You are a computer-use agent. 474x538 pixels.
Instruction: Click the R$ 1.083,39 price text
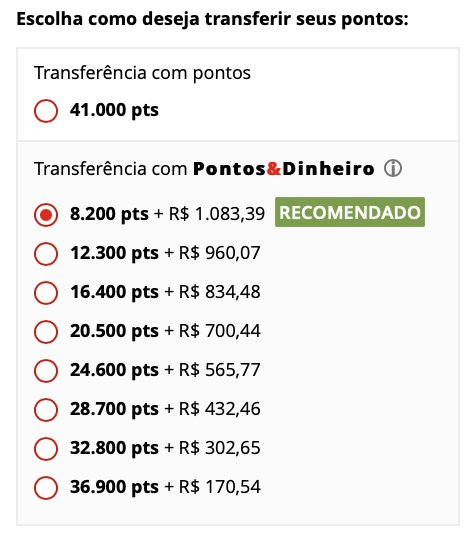[217, 214]
